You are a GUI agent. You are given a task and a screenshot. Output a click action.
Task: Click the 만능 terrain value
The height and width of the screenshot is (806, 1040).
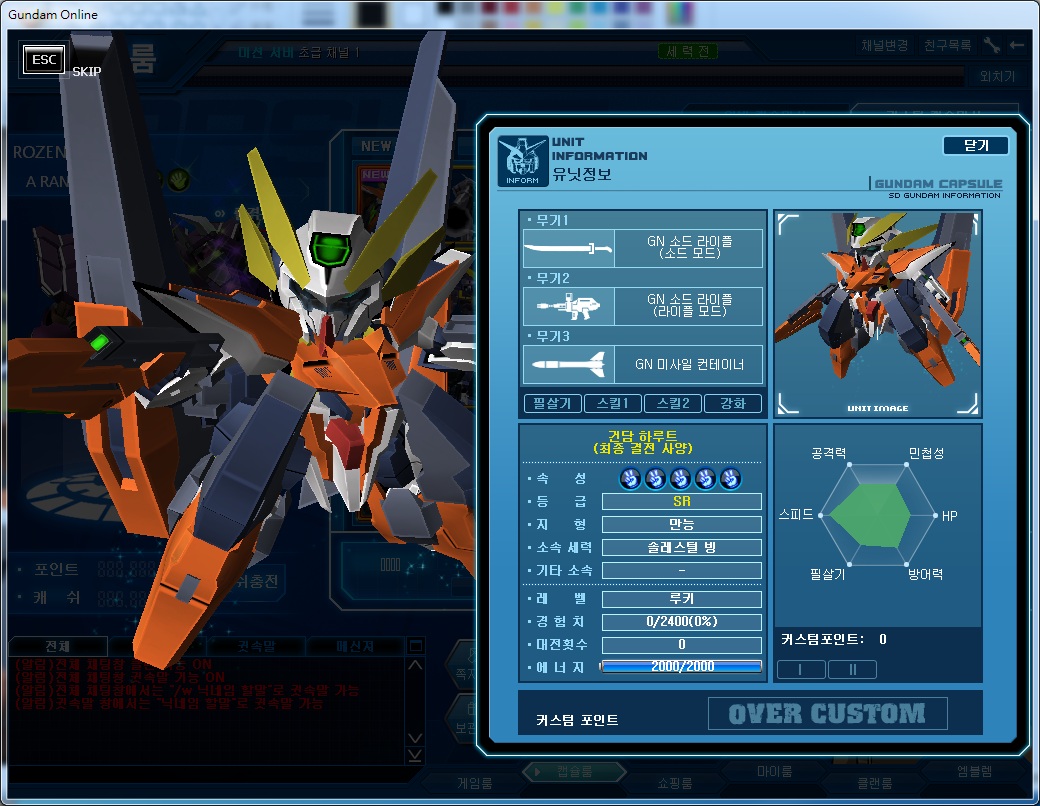coord(682,524)
